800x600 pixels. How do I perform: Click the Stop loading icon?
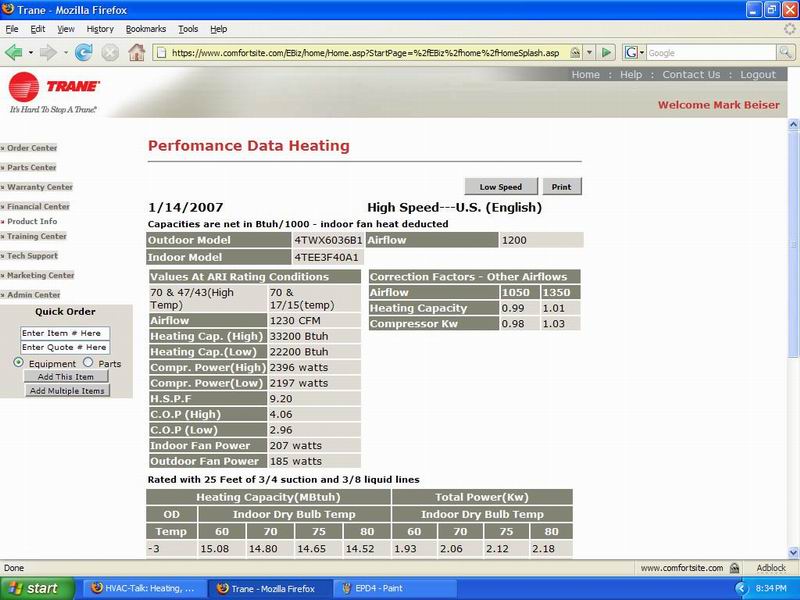click(x=110, y=52)
